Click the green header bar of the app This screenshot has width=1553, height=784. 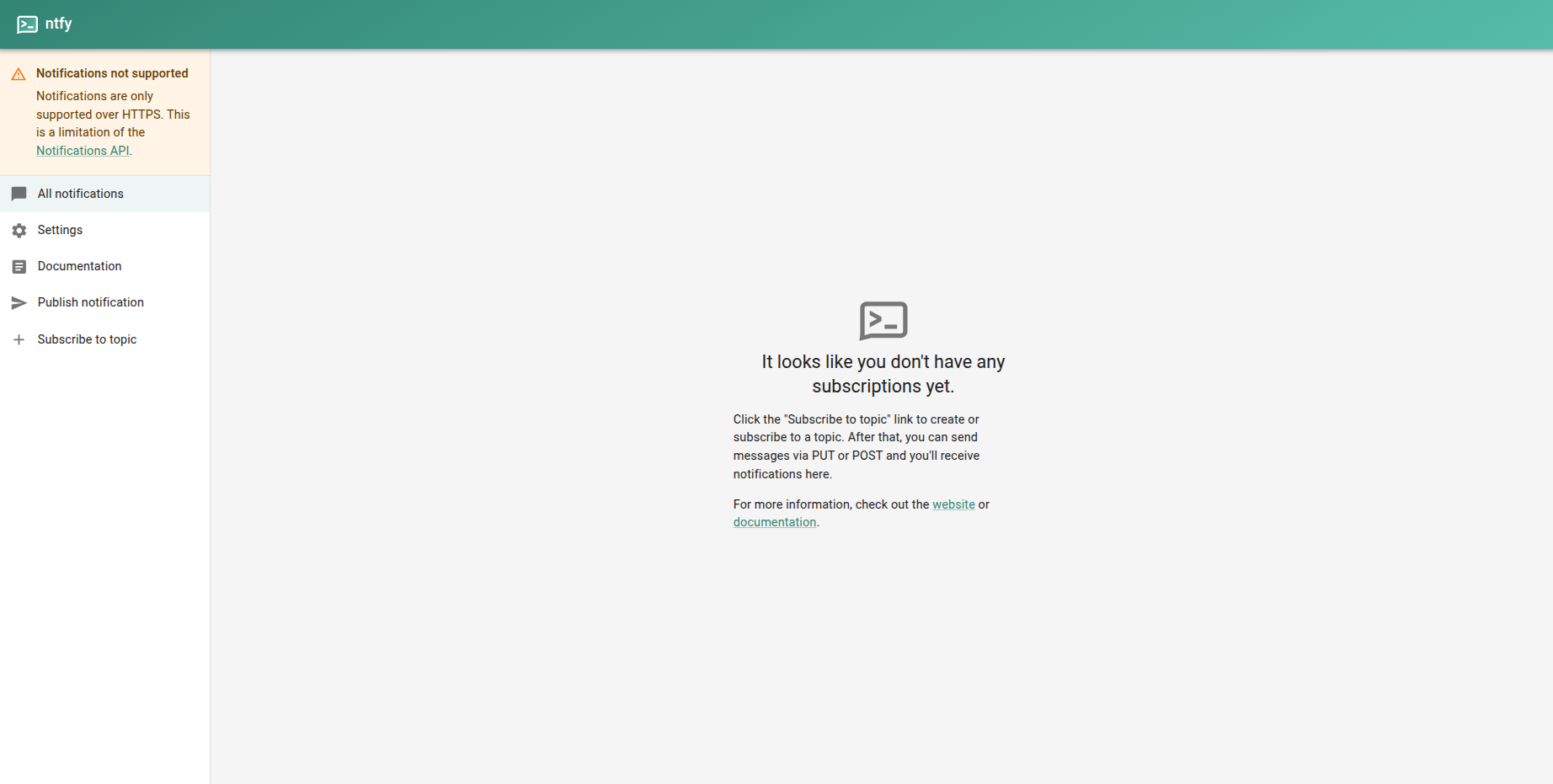758,24
